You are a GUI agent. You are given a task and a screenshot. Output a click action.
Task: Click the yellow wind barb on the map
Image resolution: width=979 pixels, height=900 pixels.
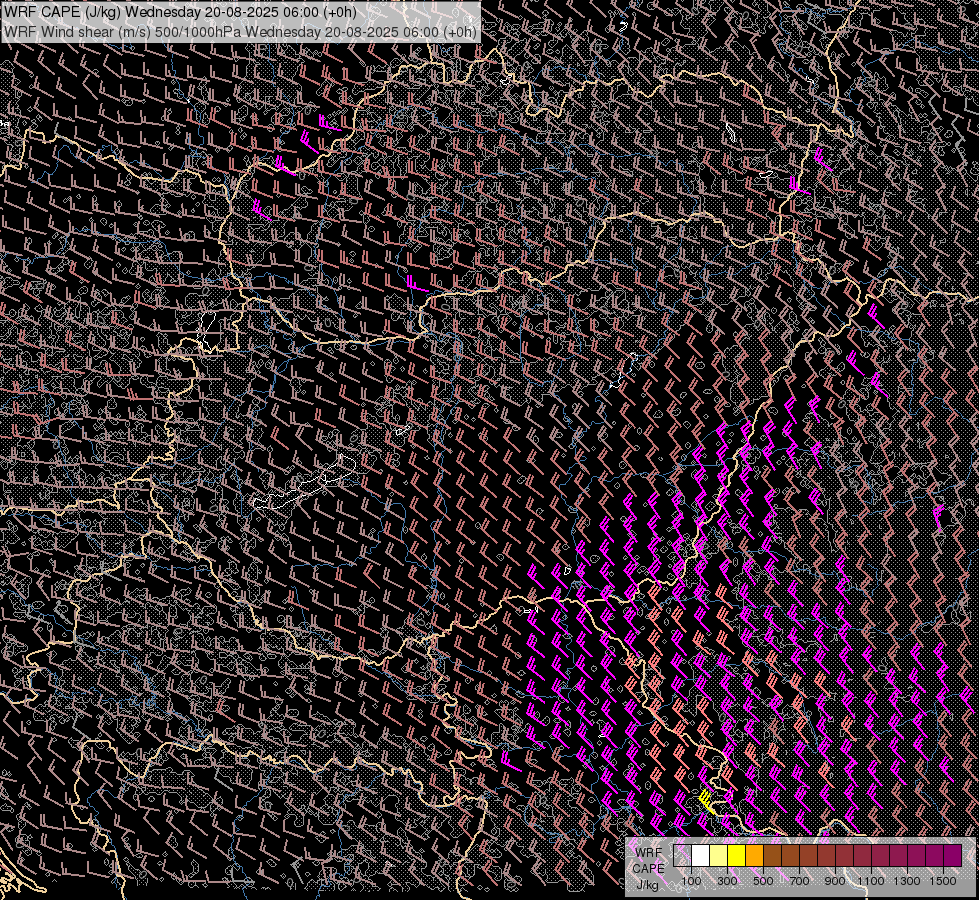[706, 802]
